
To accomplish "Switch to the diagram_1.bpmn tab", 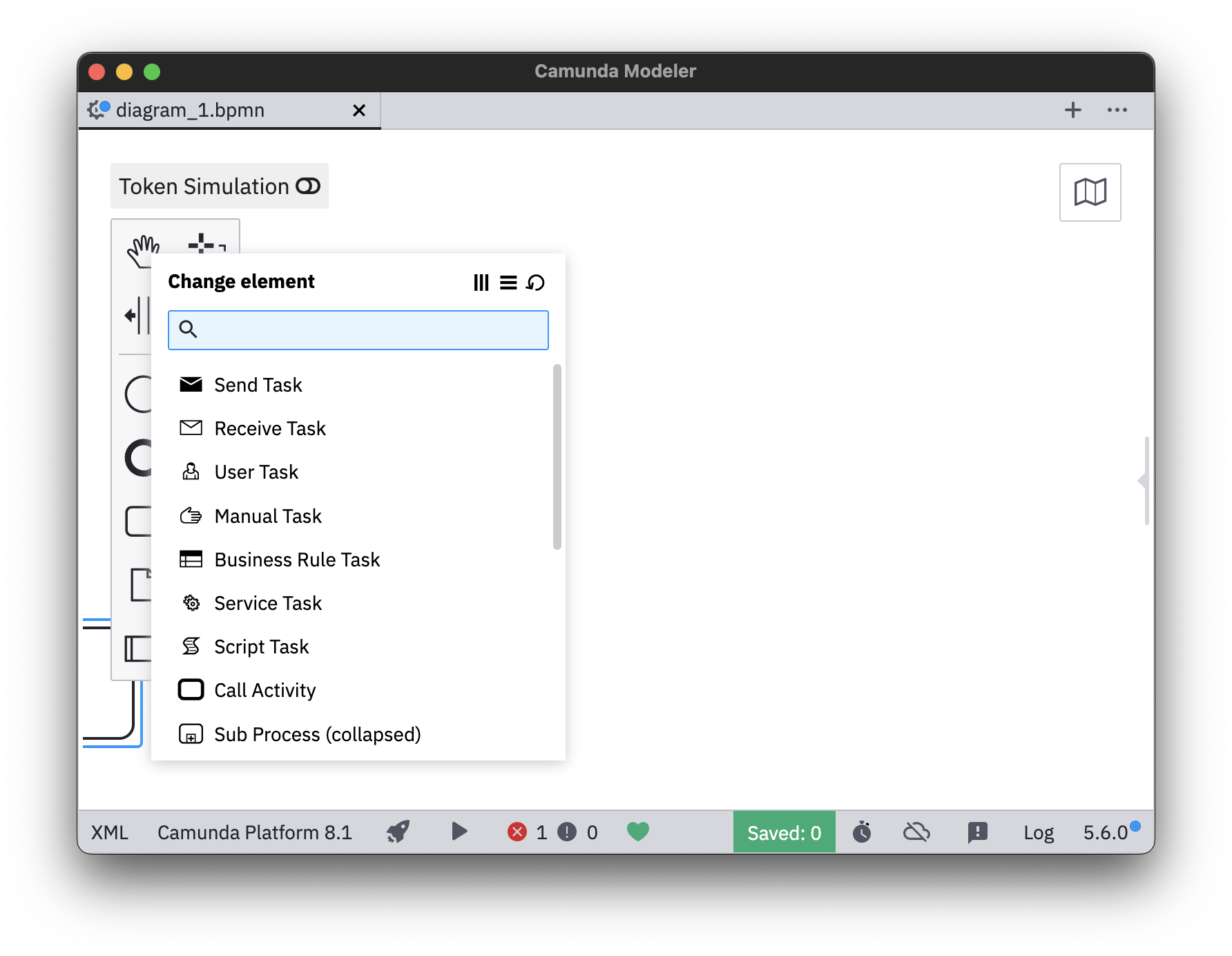I will (190, 110).
